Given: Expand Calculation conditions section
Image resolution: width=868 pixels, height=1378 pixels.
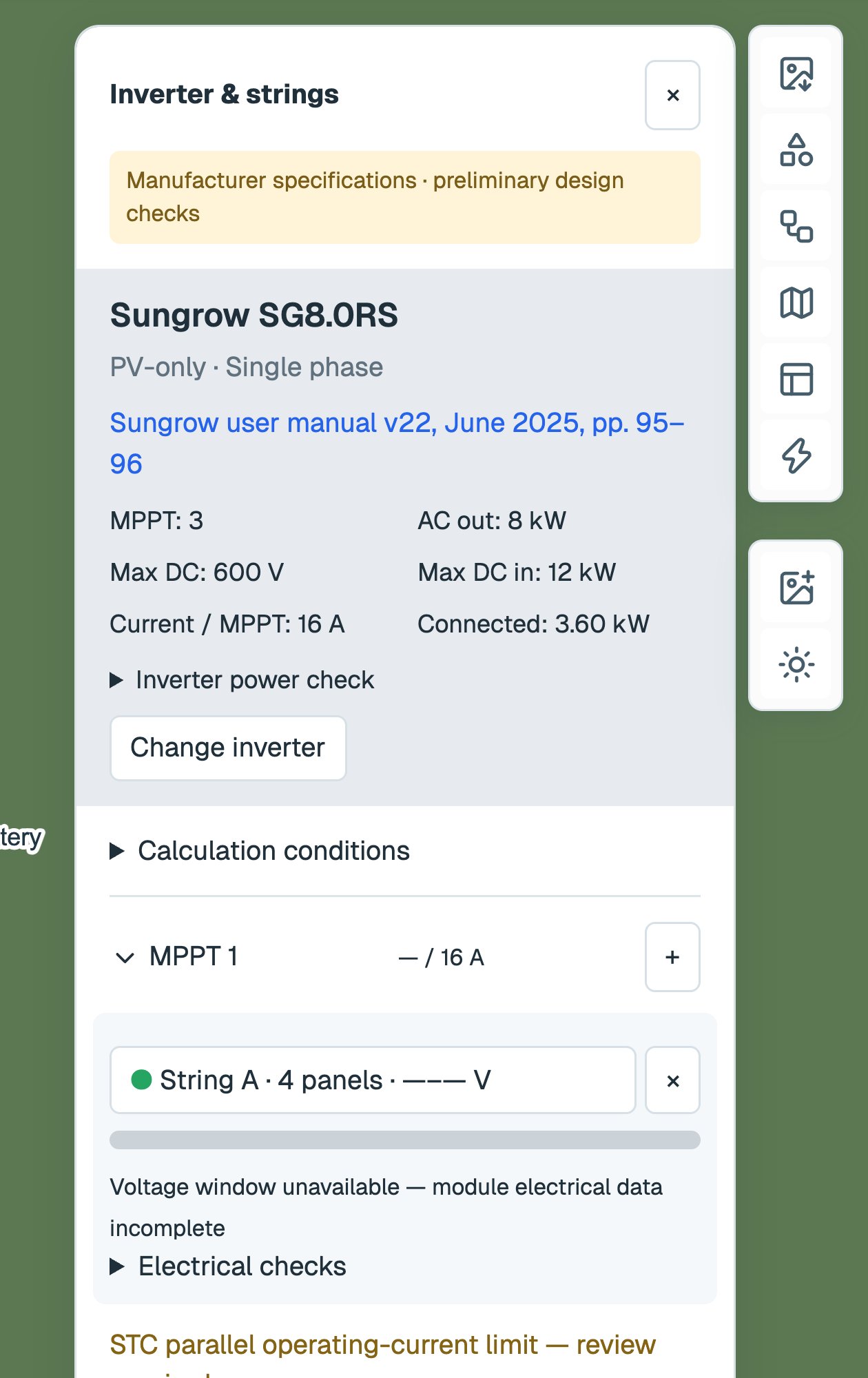Looking at the screenshot, I should tap(260, 851).
